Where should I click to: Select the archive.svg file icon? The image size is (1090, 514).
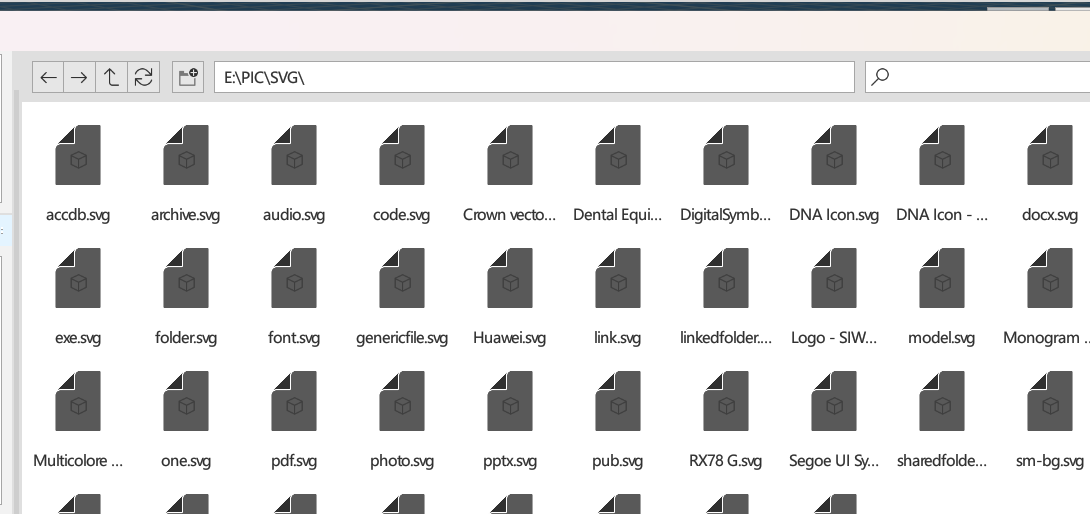click(x=186, y=155)
